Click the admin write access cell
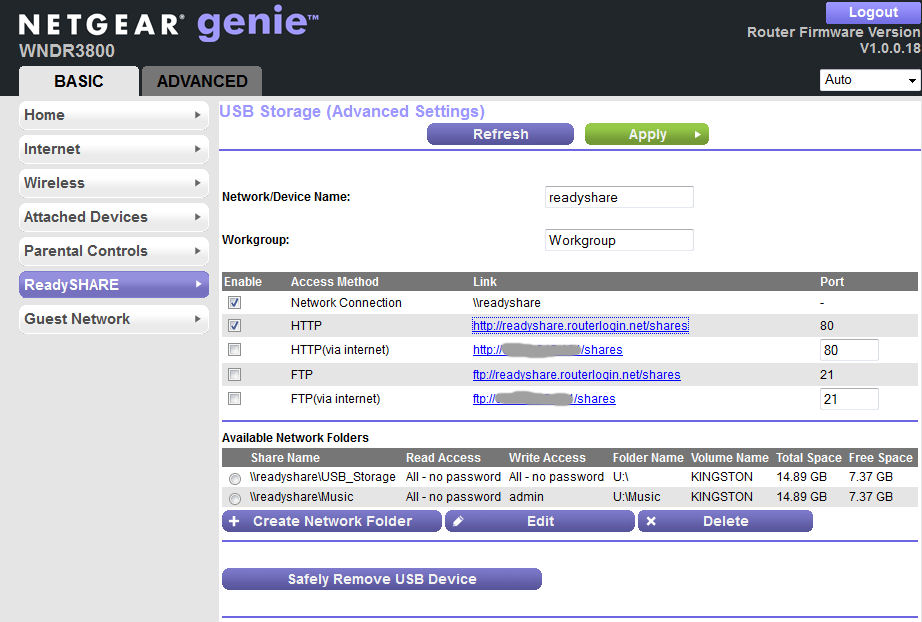The width and height of the screenshot is (922, 622). click(526, 497)
